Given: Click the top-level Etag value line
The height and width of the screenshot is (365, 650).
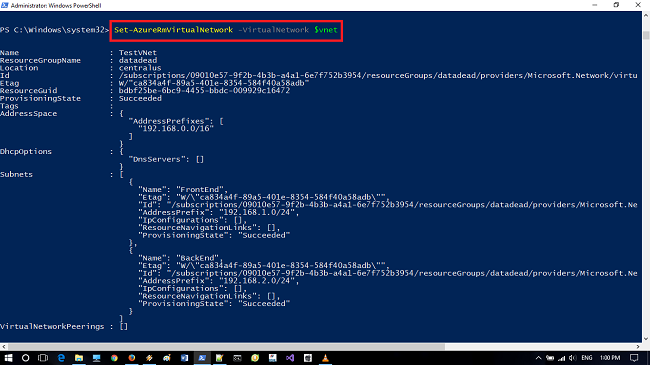Looking at the screenshot, I should [x=214, y=83].
